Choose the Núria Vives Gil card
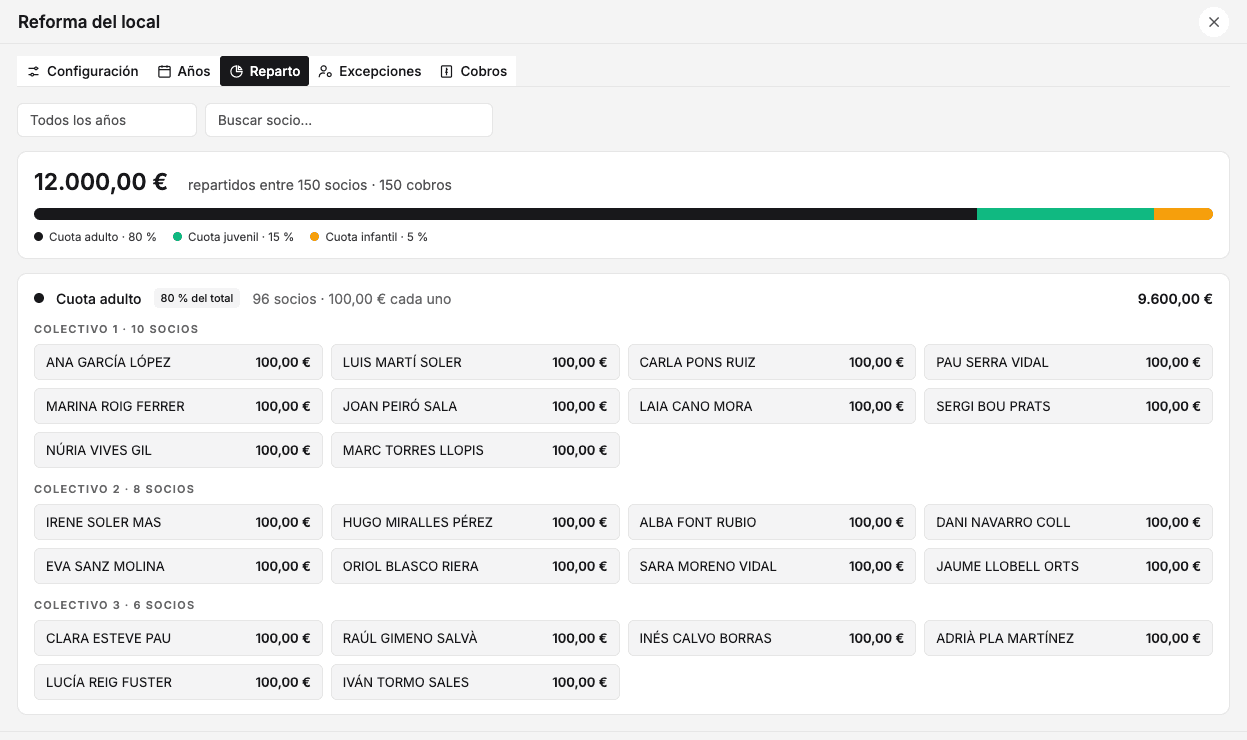Image resolution: width=1247 pixels, height=740 pixels. tap(178, 450)
